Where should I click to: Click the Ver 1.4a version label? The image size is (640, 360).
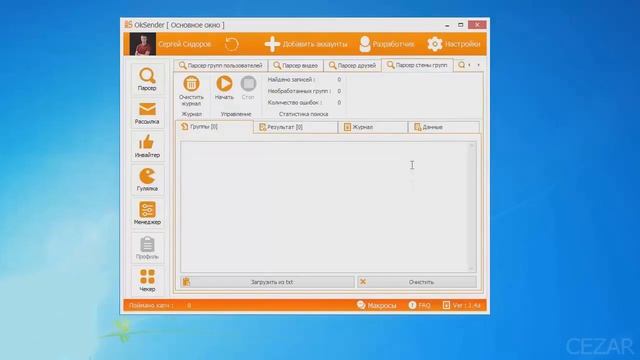[462, 305]
